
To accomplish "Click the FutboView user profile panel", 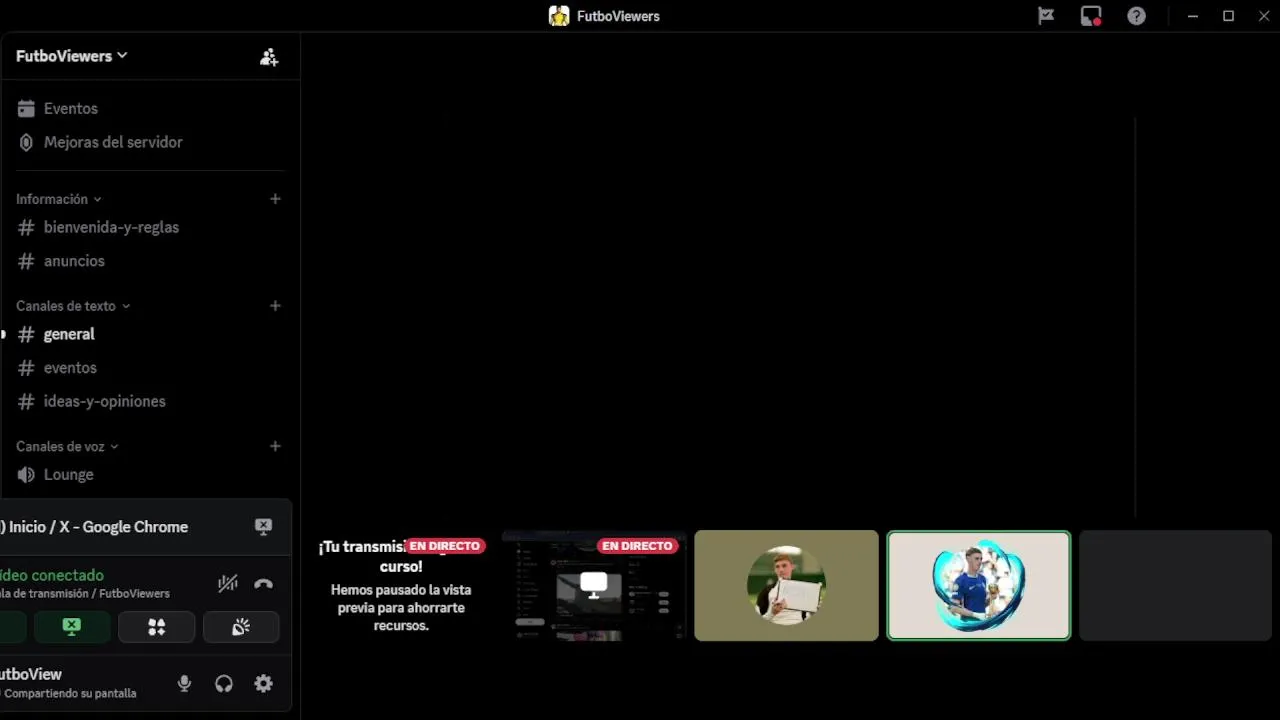I will point(70,683).
